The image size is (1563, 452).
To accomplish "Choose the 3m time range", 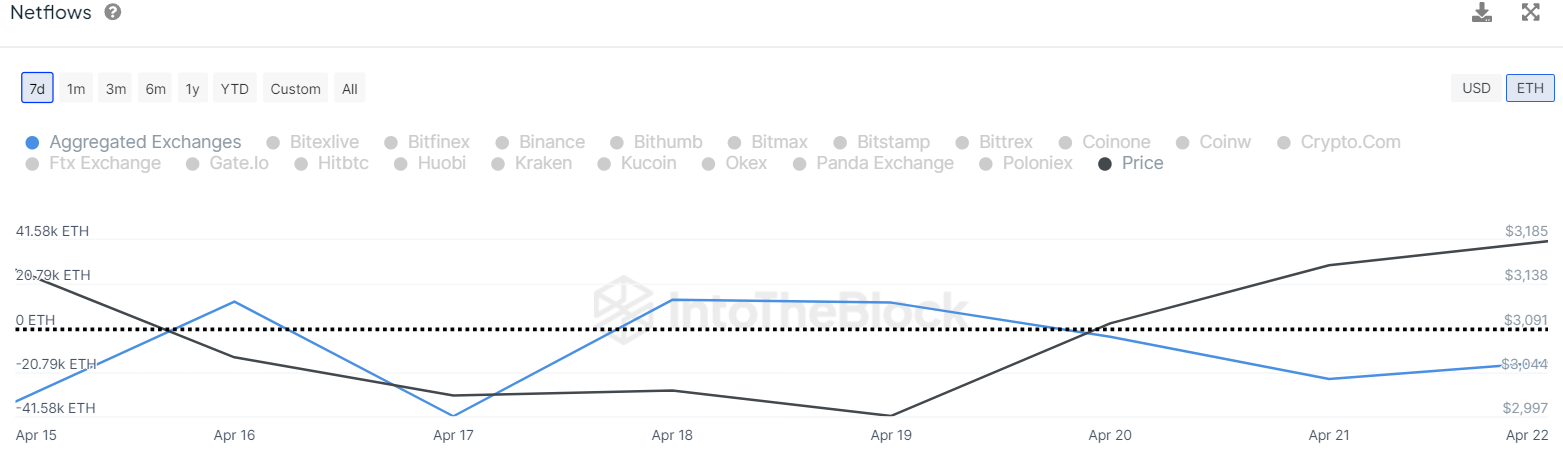I will pyautogui.click(x=116, y=88).
